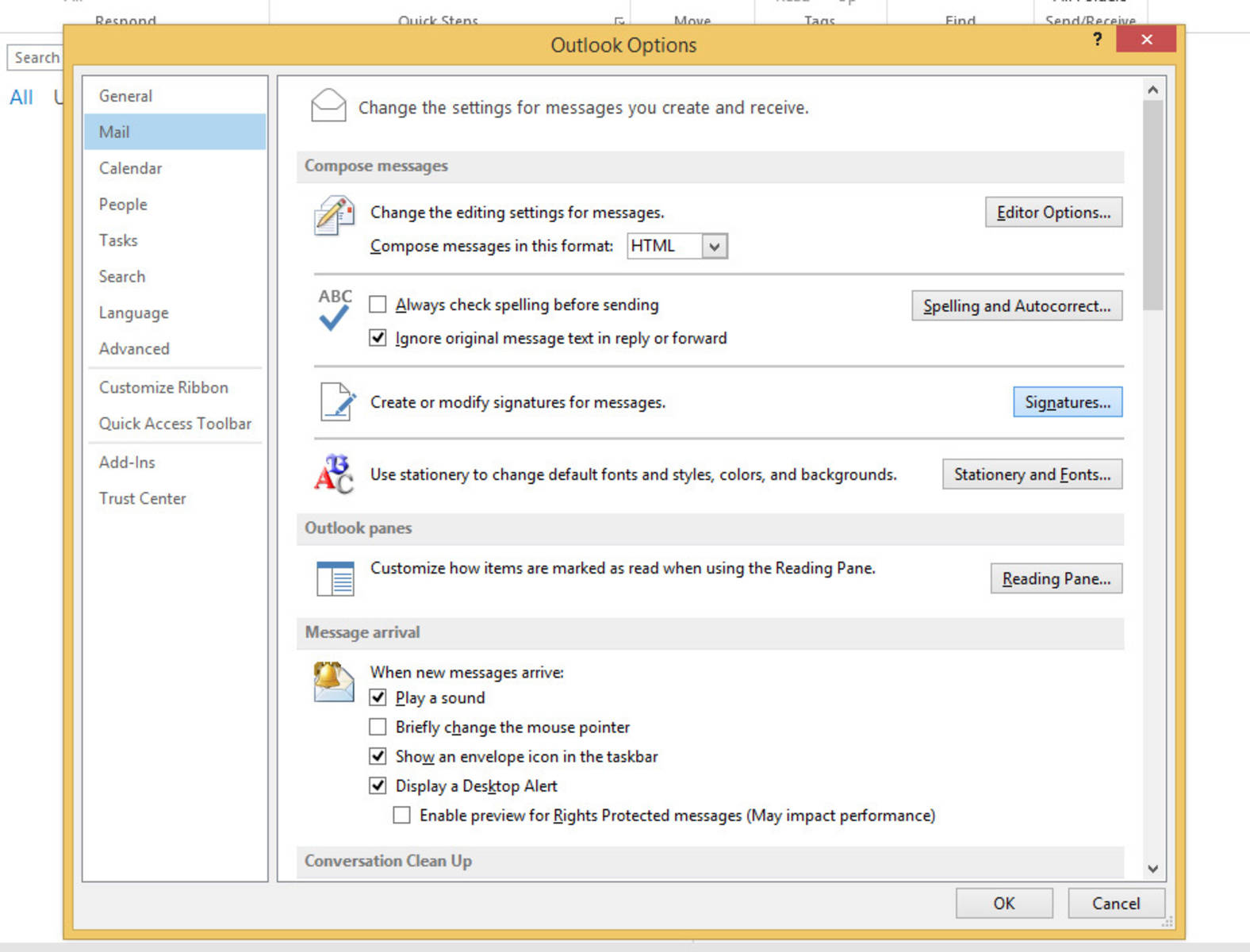Open Customize Ribbon settings
Image resolution: width=1250 pixels, height=952 pixels.
coord(175,387)
